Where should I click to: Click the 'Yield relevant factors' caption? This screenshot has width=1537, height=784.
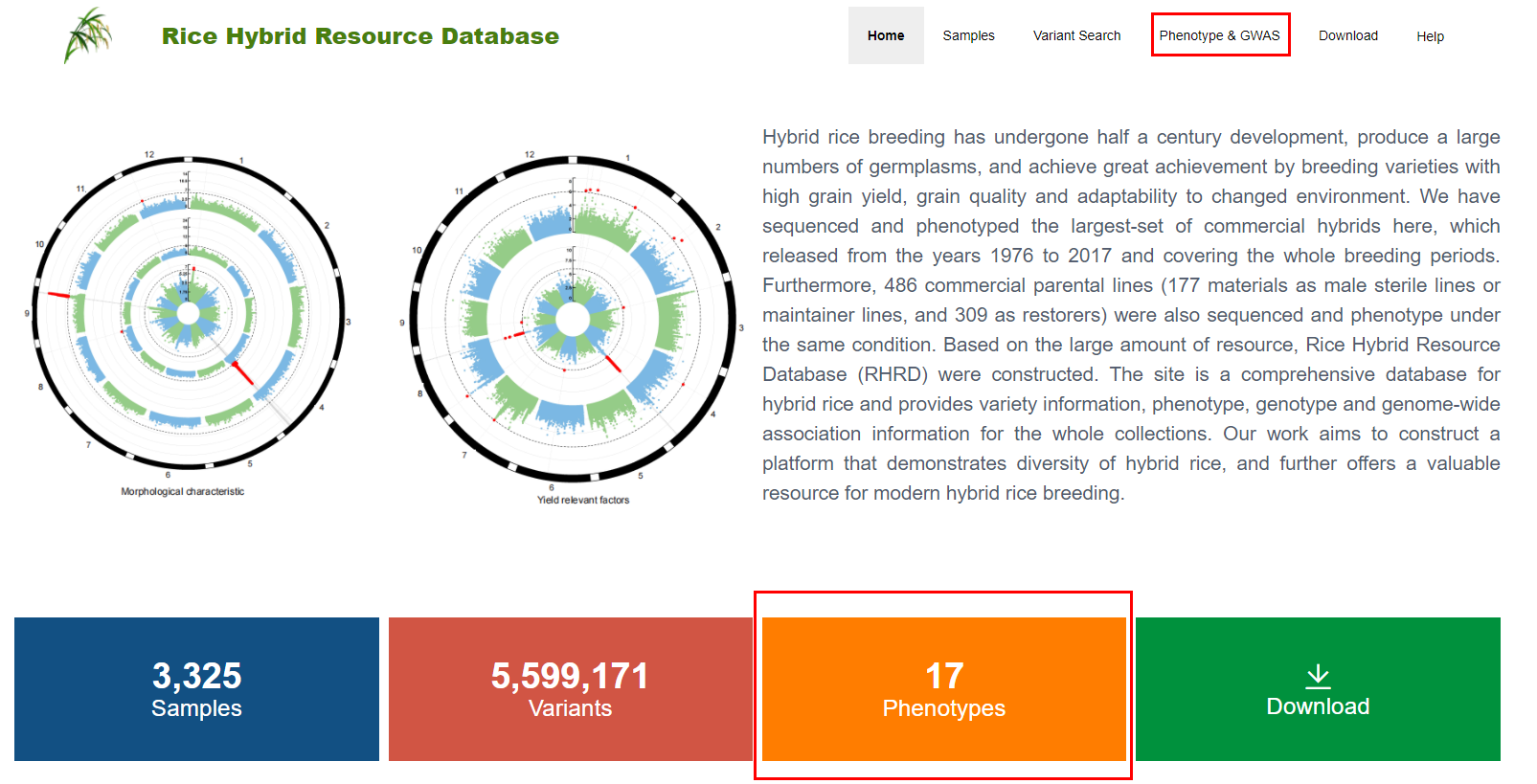coord(583,500)
